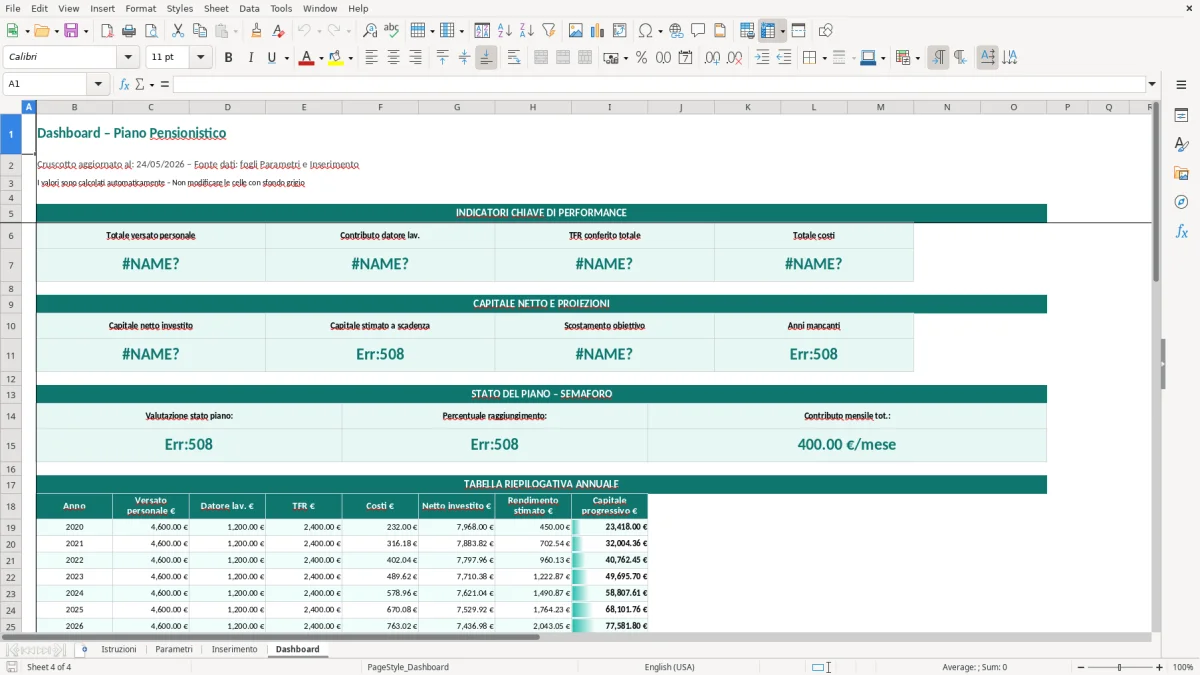
Task: Sort descending Z to A
Action: (527, 31)
